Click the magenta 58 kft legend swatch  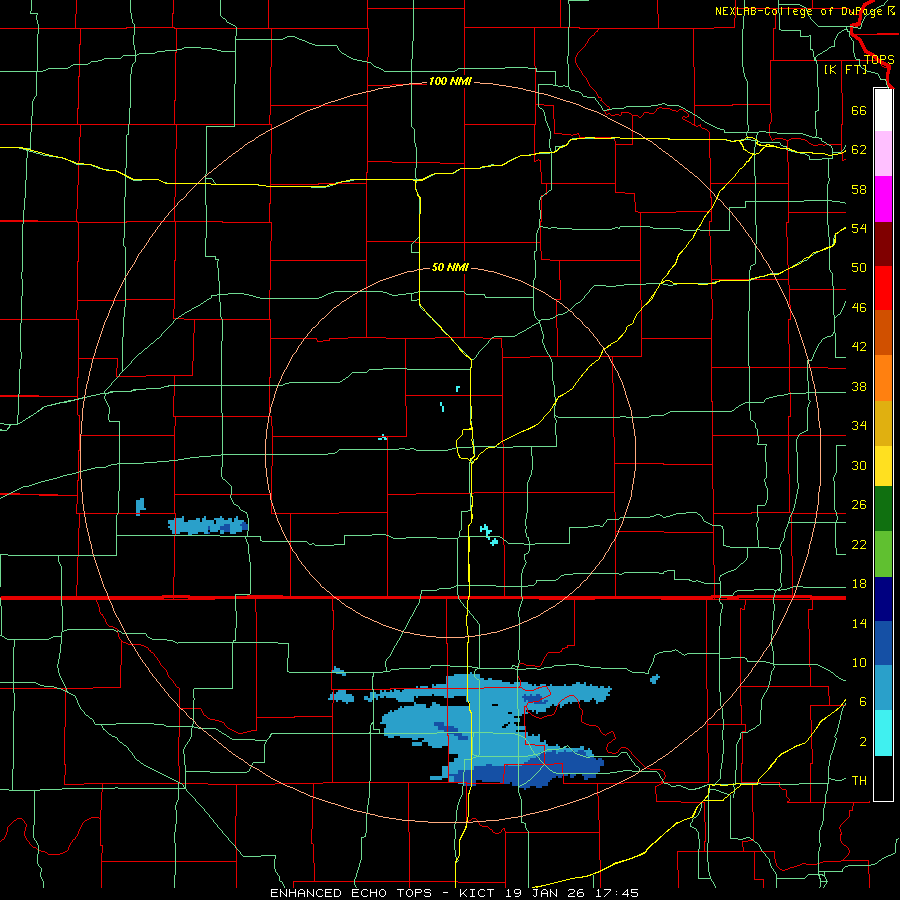point(883,199)
